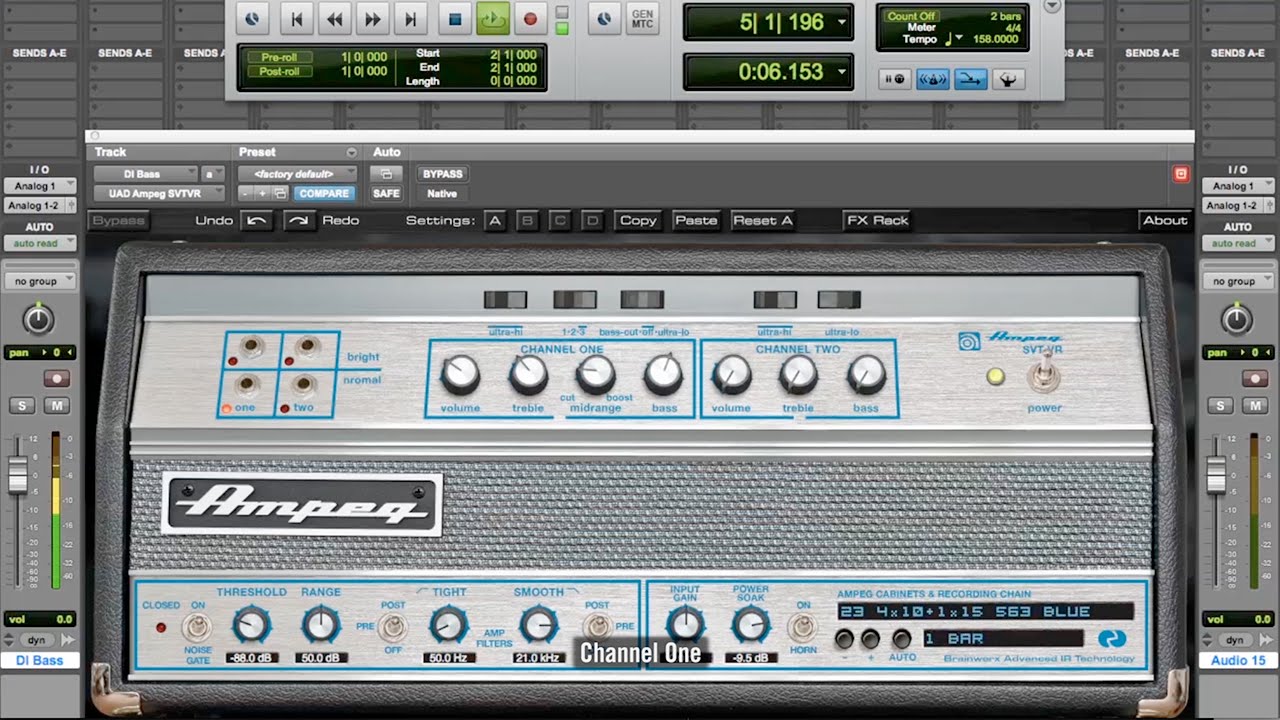Click the Channel Two normal input jack
This screenshot has width=1280, height=720.
(306, 384)
